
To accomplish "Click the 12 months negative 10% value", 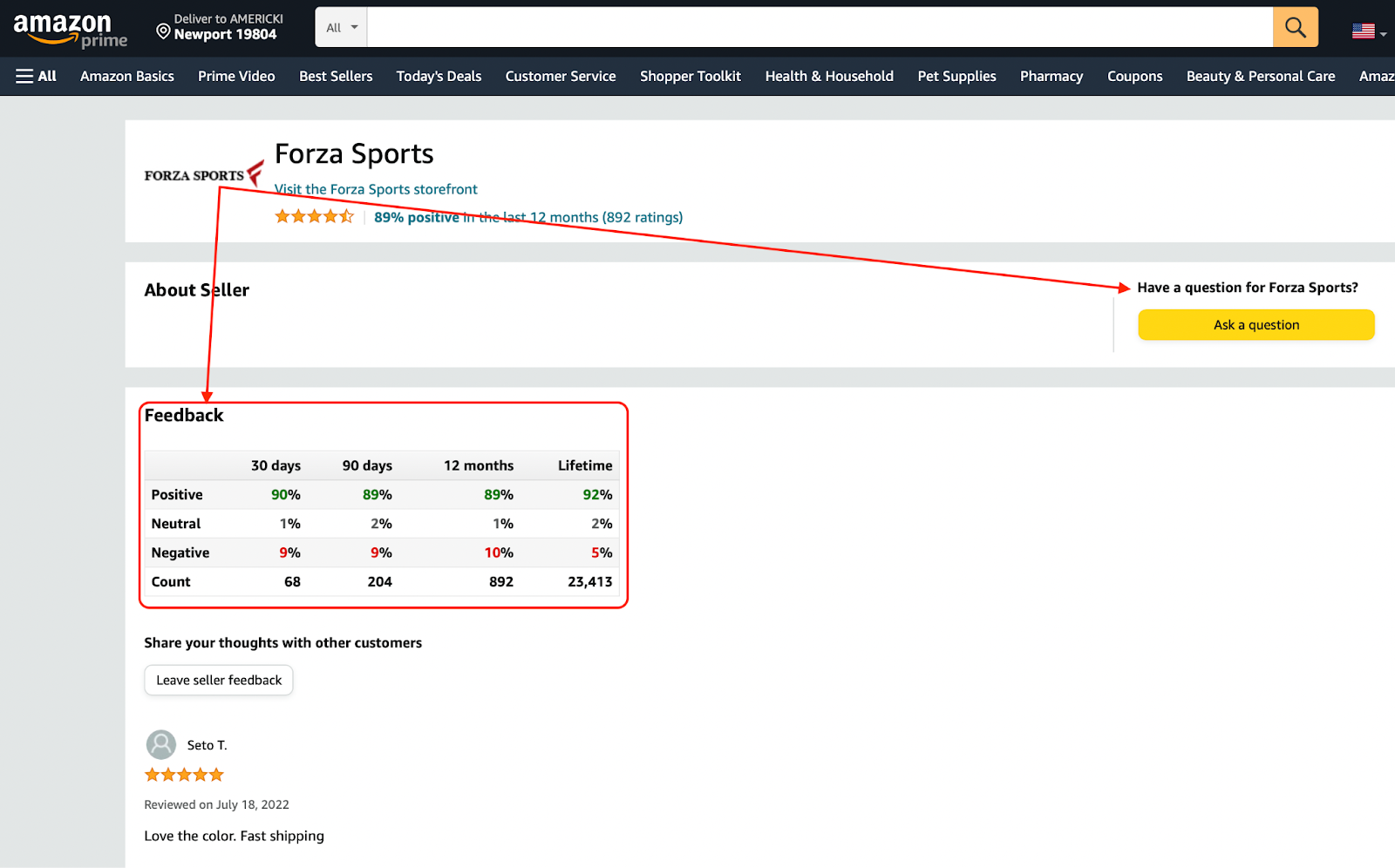I will coord(499,553).
